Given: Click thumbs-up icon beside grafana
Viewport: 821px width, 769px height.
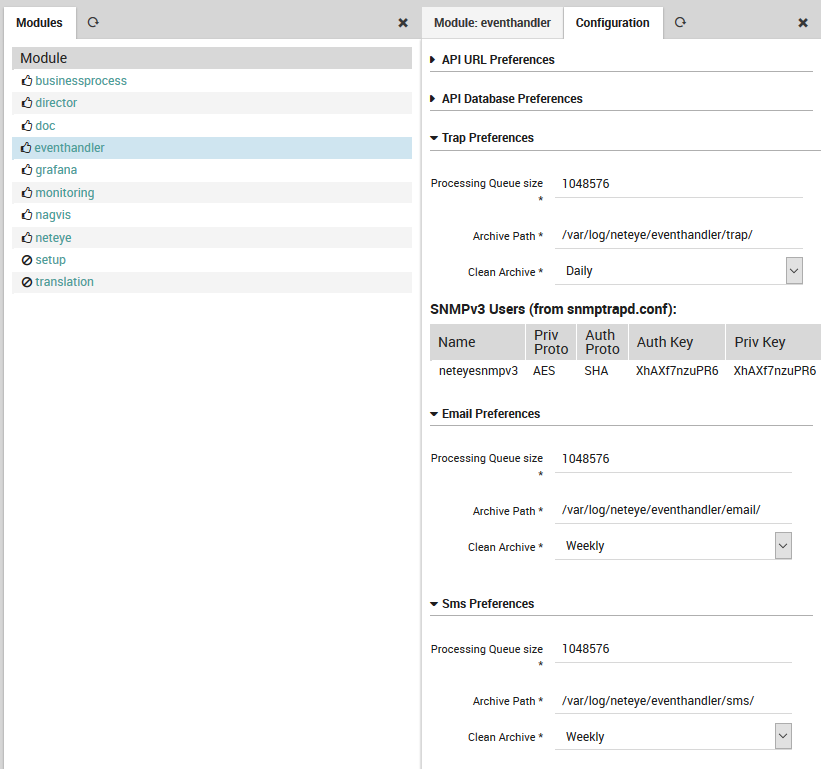Looking at the screenshot, I should (x=27, y=170).
